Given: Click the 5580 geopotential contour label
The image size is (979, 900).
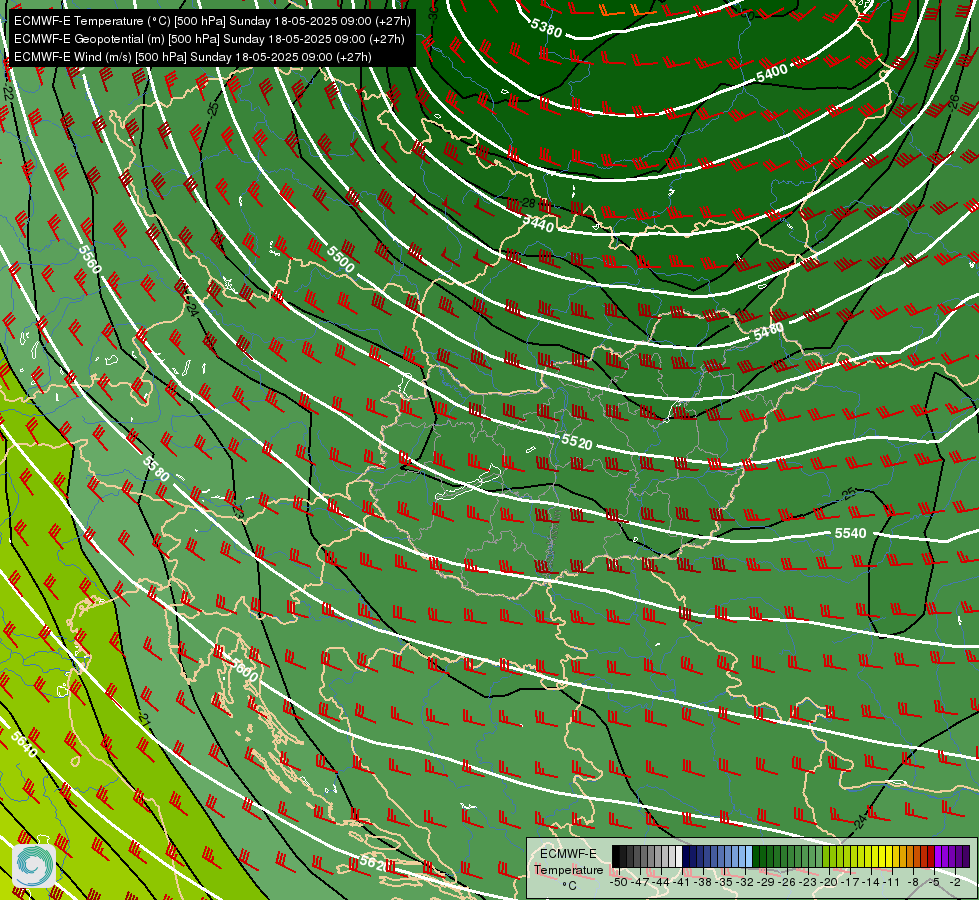Looking at the screenshot, I should click(155, 469).
